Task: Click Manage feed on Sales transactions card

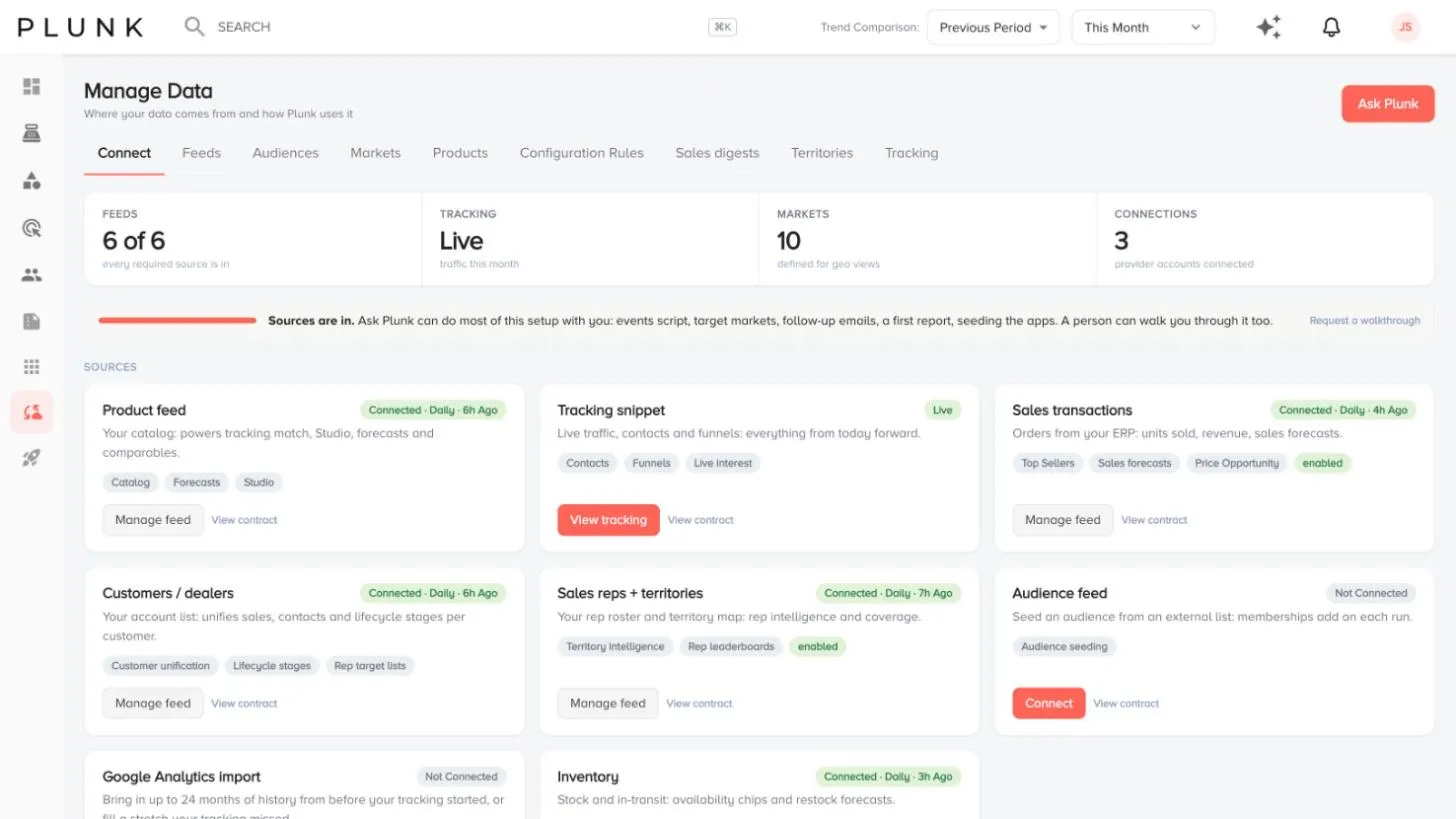Action: [1062, 520]
